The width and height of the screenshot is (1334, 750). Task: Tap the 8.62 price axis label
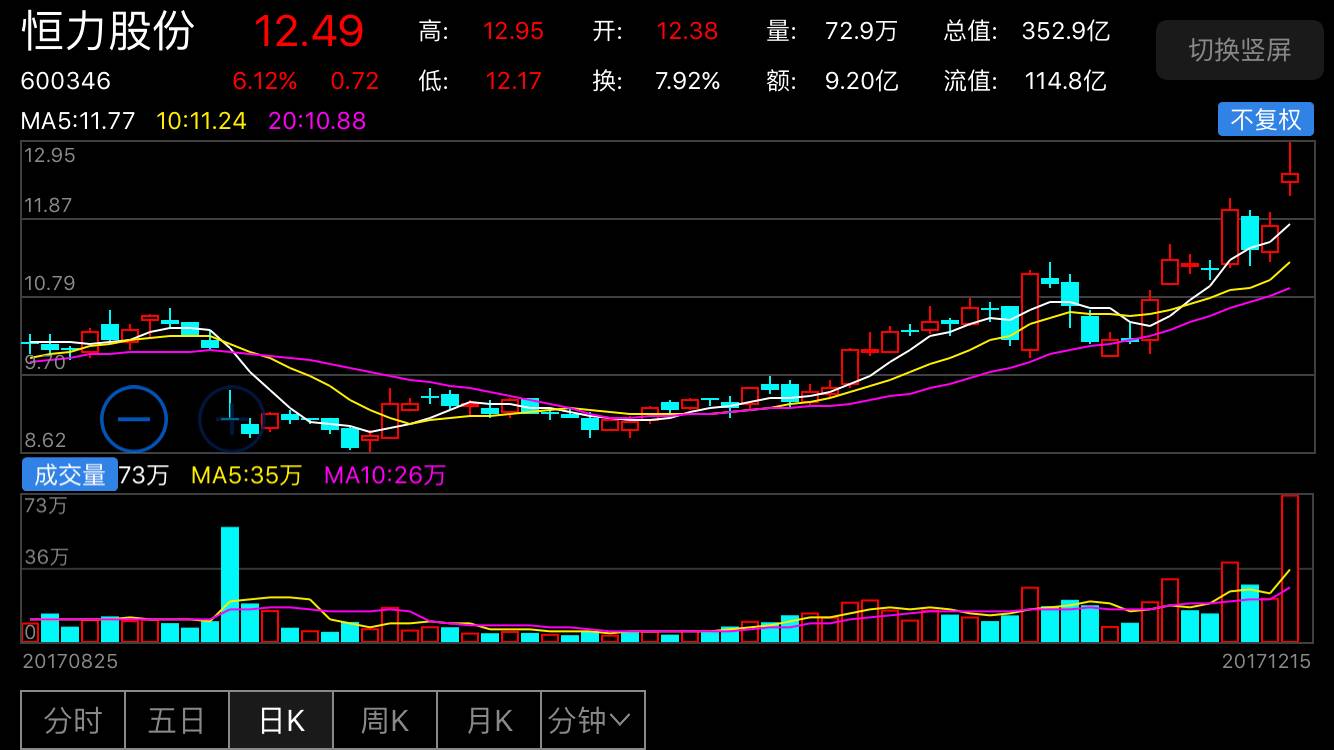coord(45,440)
